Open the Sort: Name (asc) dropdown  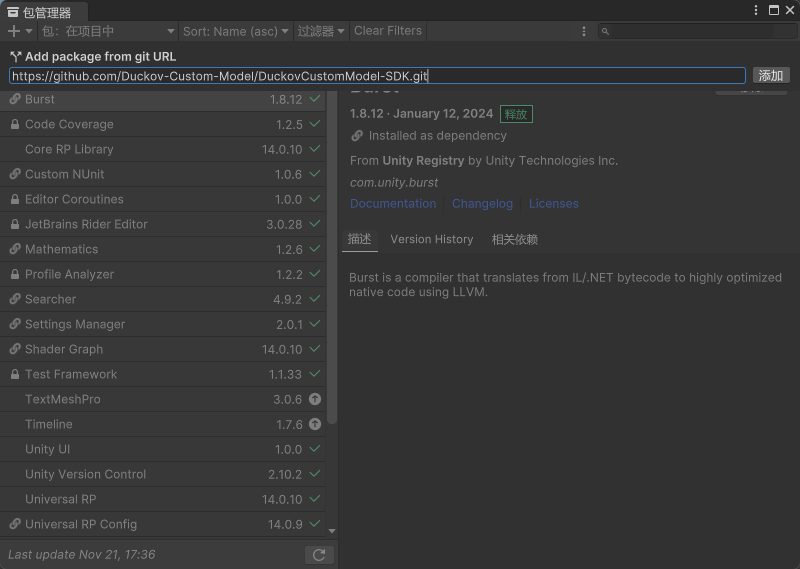235,31
